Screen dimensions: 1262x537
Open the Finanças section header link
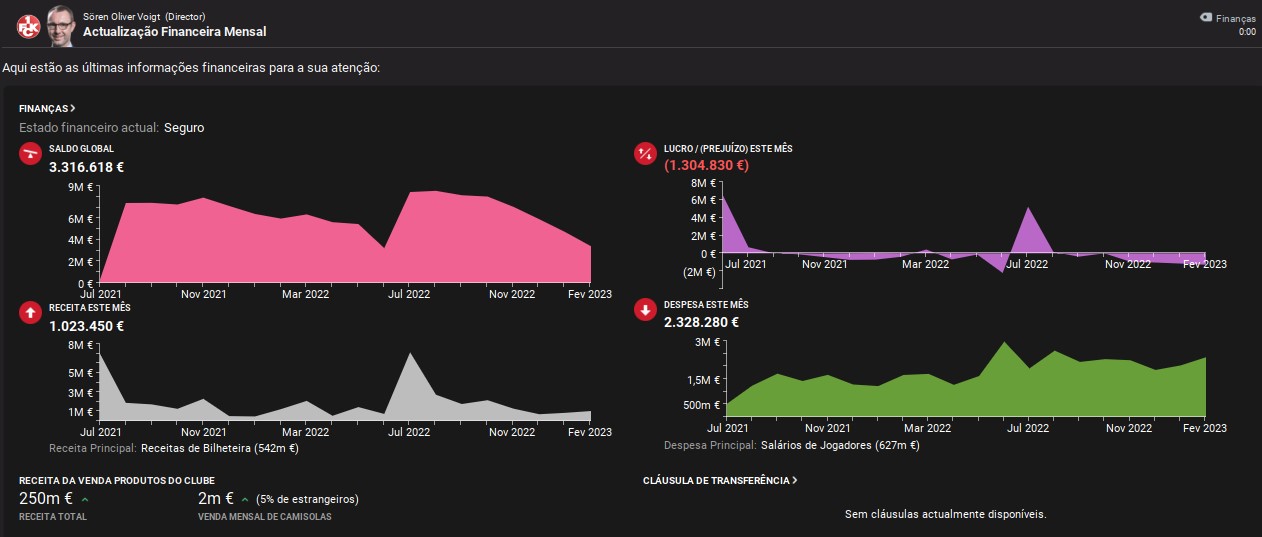pyautogui.click(x=47, y=108)
